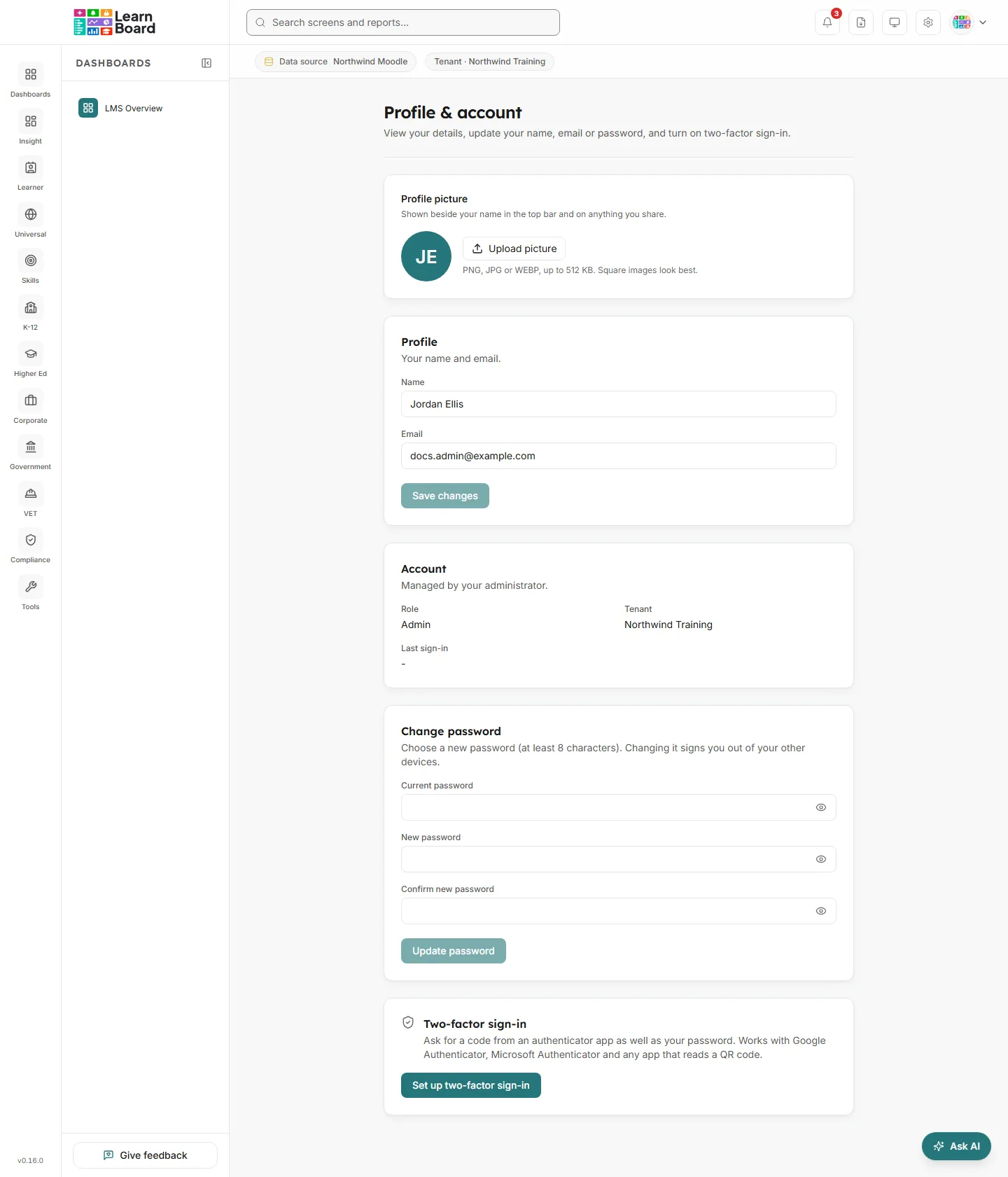1008x1177 pixels.
Task: Open the Data source Northwind Moodle selector
Action: [x=336, y=62]
